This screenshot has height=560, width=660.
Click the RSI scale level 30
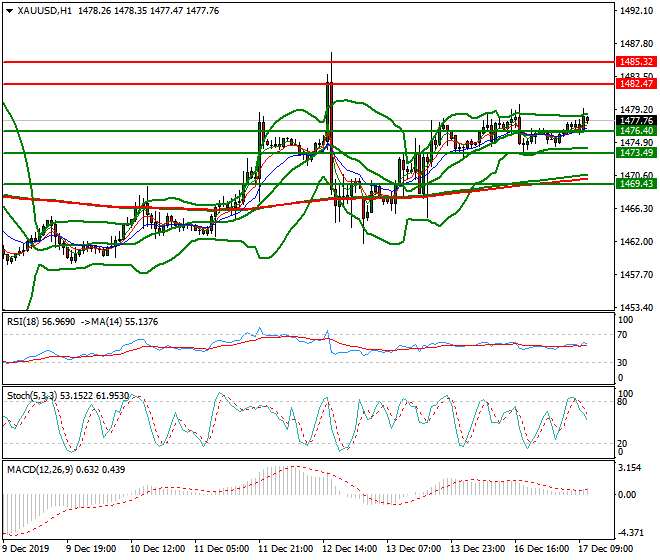click(x=622, y=363)
